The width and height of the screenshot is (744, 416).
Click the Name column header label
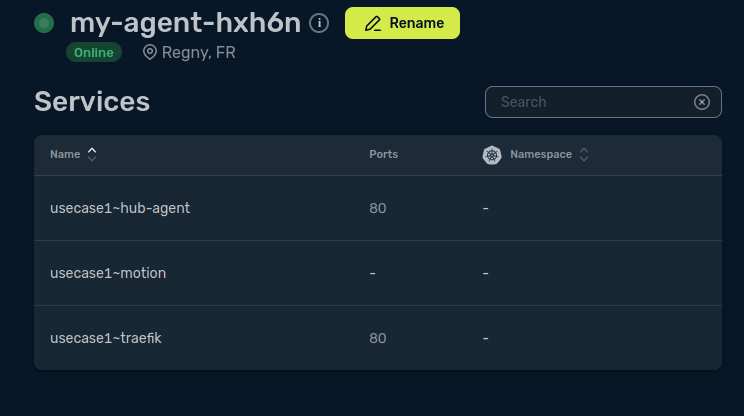click(x=65, y=155)
